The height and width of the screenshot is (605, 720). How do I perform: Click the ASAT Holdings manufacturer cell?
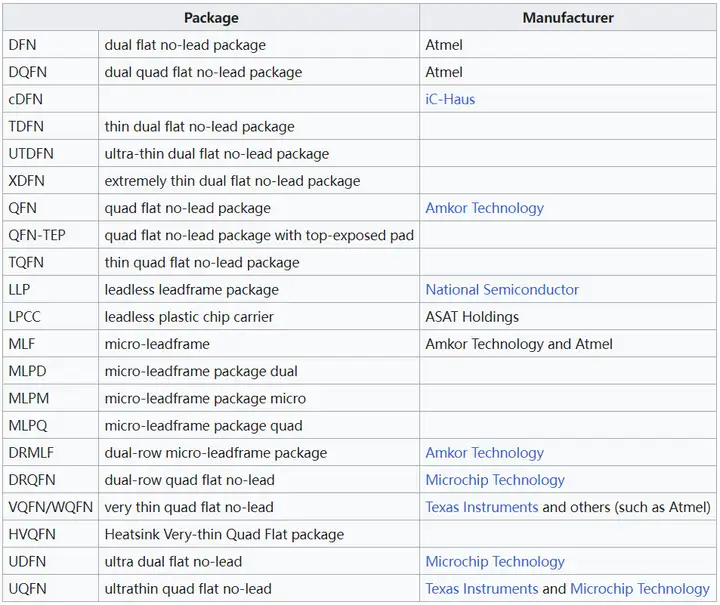pos(568,317)
